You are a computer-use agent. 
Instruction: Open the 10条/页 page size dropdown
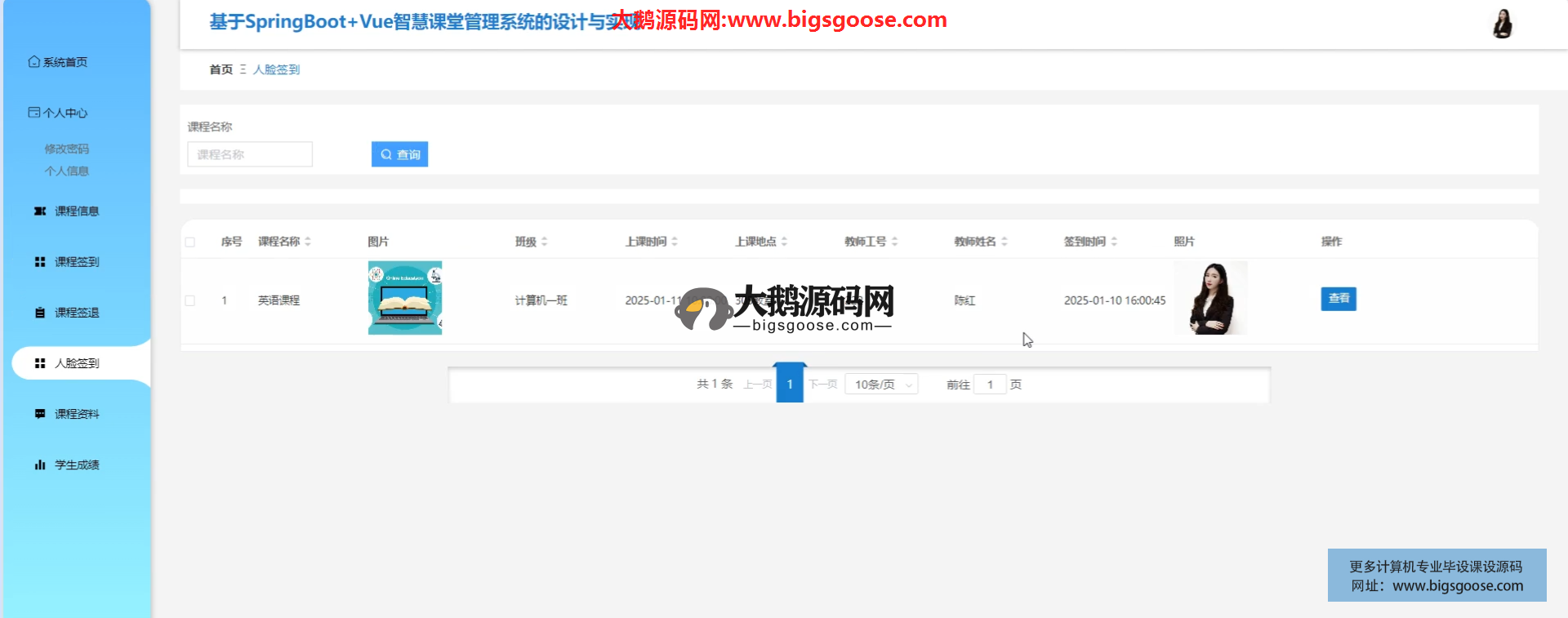pyautogui.click(x=882, y=385)
